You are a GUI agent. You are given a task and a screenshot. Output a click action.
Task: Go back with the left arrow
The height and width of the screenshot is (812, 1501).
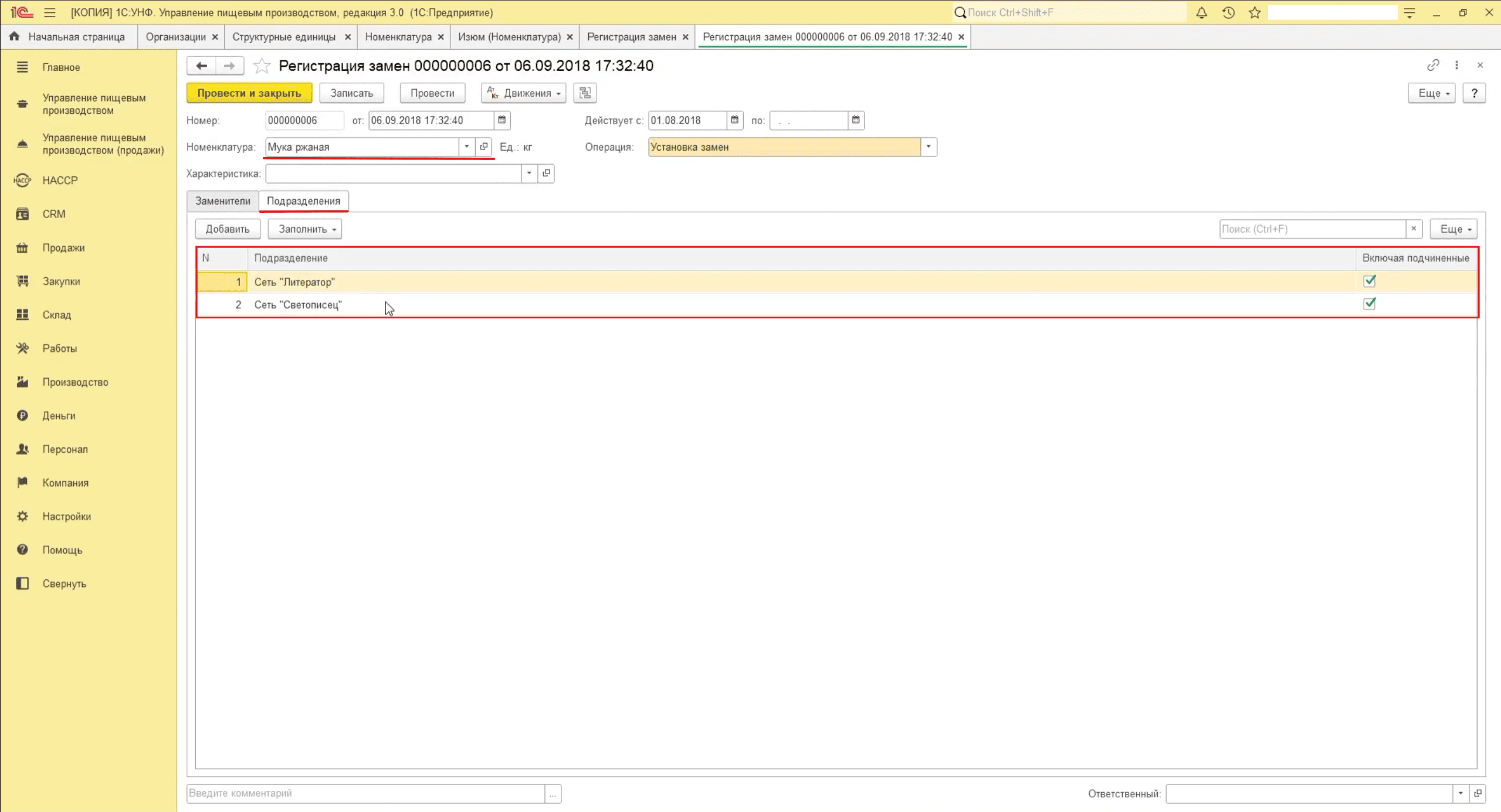pyautogui.click(x=201, y=66)
